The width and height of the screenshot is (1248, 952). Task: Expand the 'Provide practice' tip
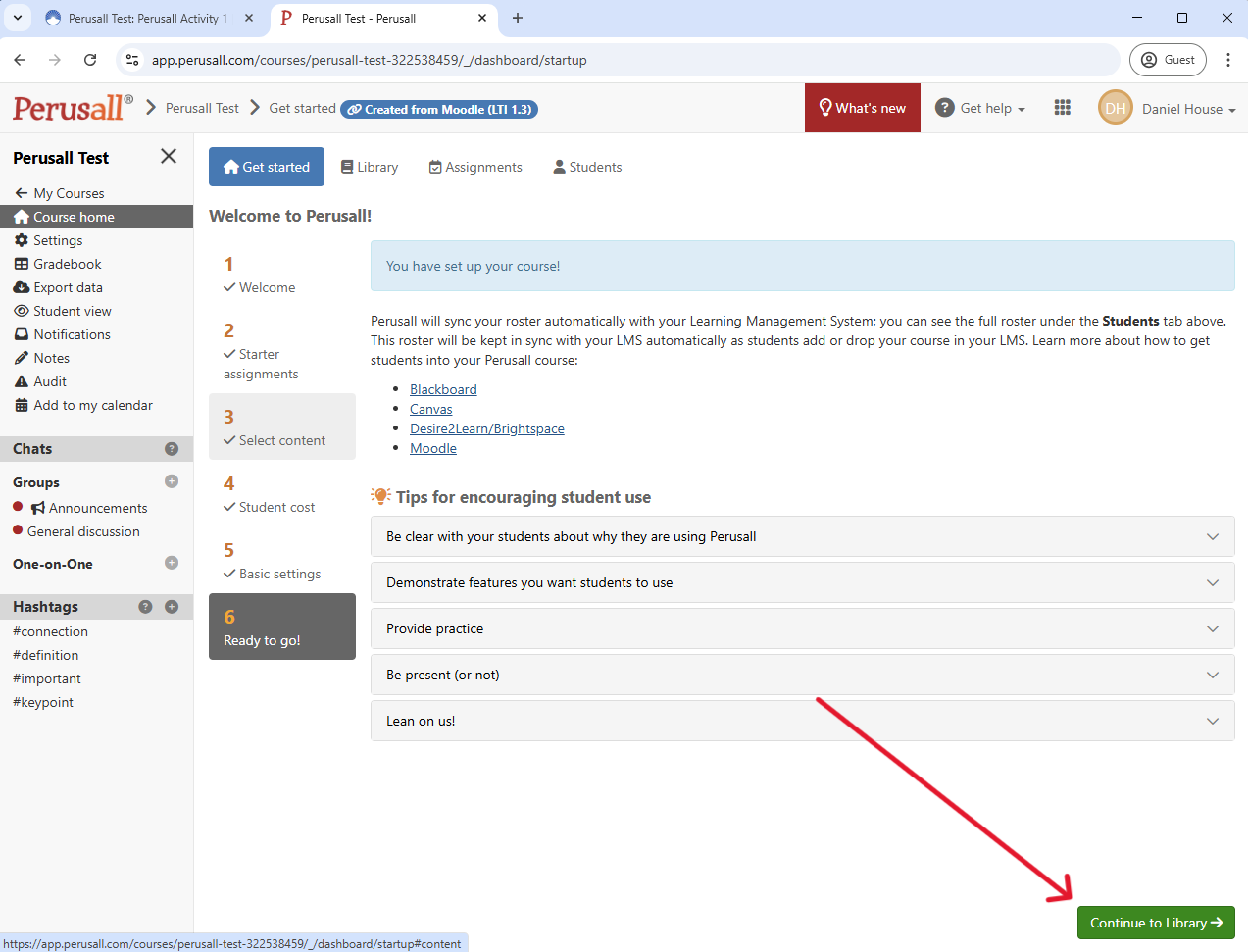(x=802, y=628)
